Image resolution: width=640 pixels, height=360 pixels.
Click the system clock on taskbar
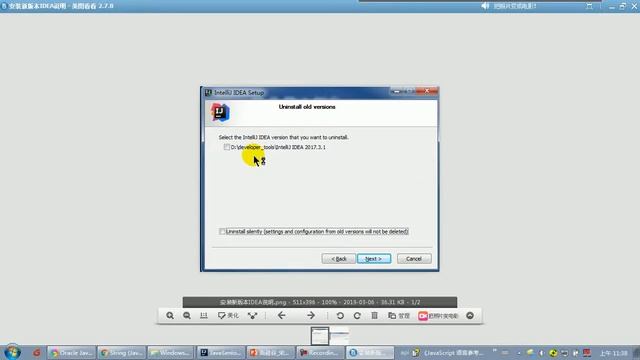coord(613,353)
